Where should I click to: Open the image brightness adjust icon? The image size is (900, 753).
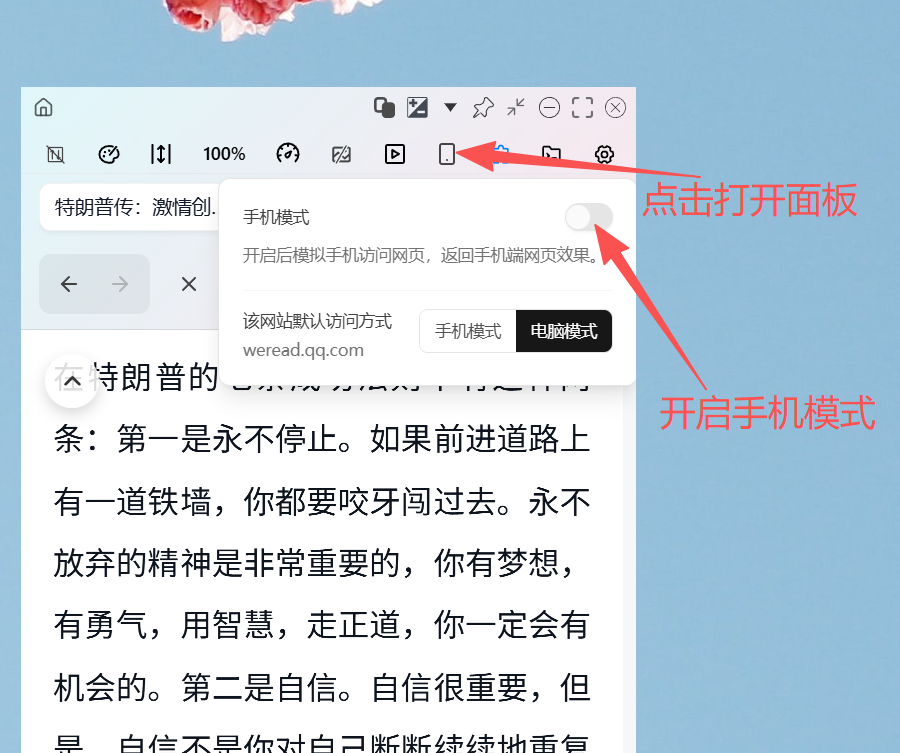pos(417,107)
